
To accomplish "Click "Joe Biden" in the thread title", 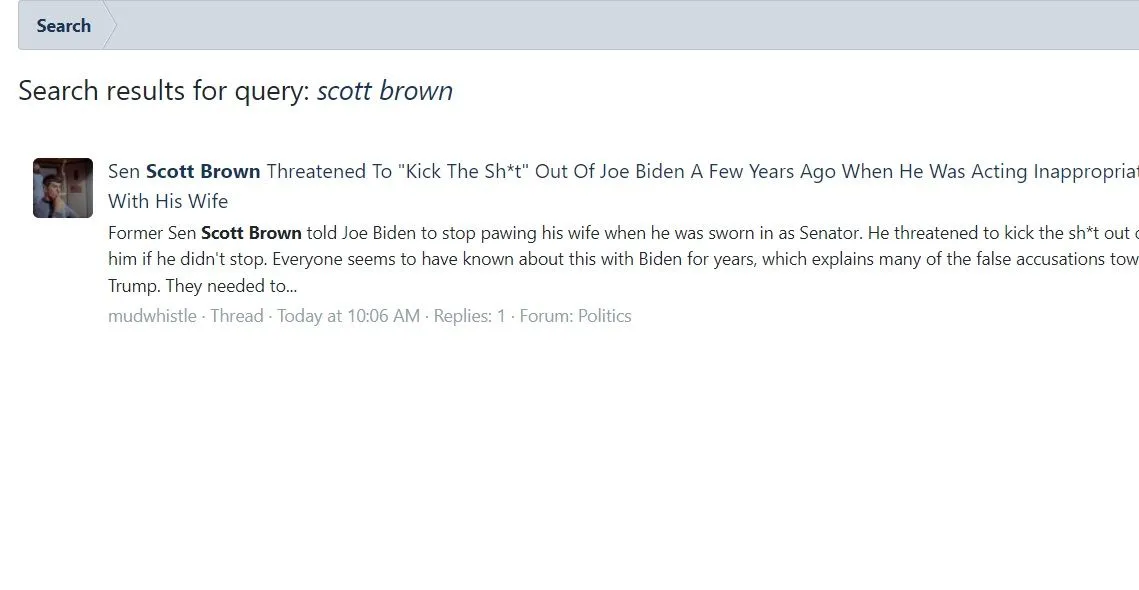I will coord(645,172).
